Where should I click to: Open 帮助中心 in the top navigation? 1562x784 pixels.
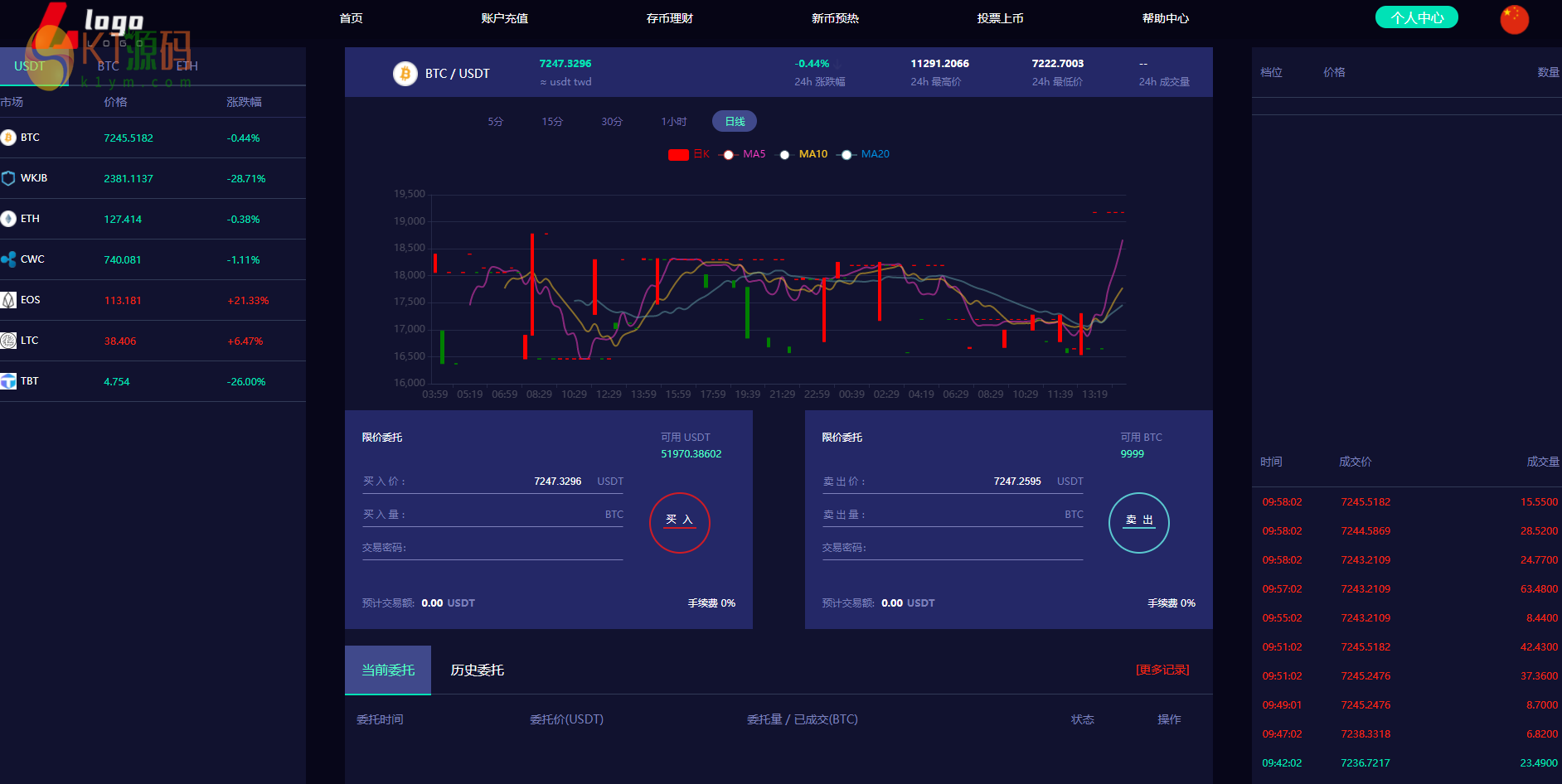[x=1166, y=18]
